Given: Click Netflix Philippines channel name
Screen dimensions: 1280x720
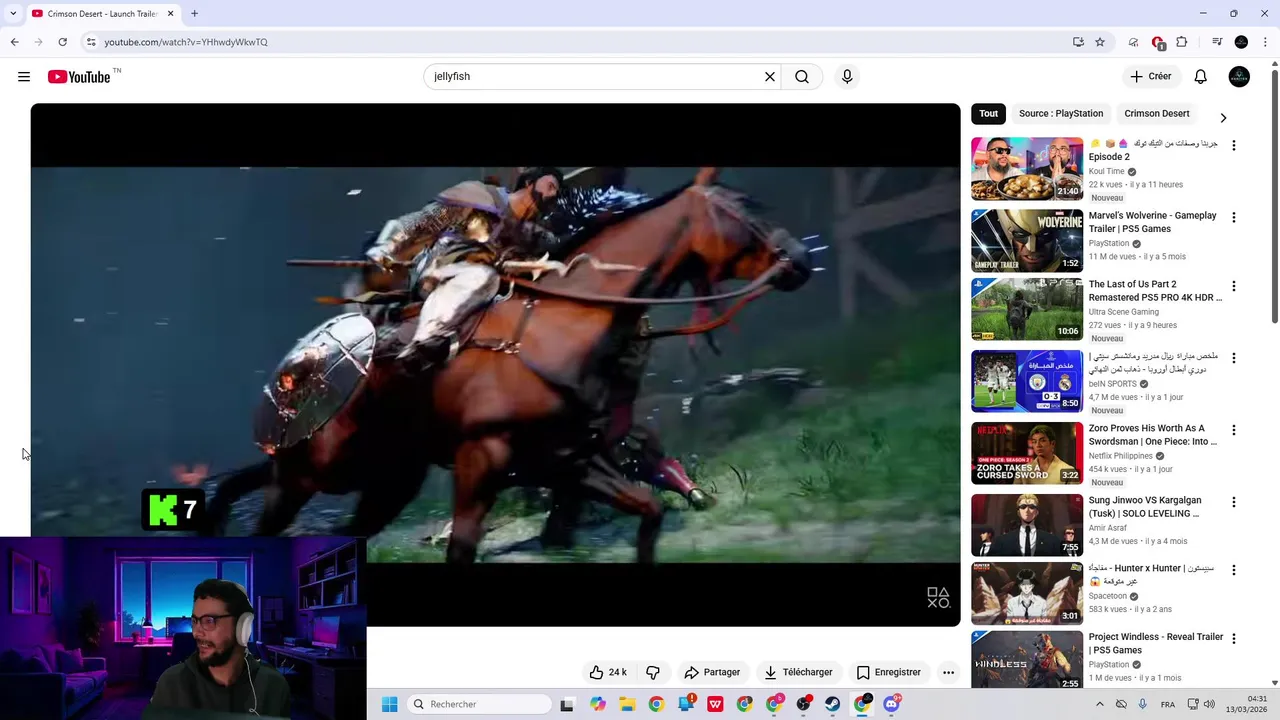Looking at the screenshot, I should (x=1121, y=456).
